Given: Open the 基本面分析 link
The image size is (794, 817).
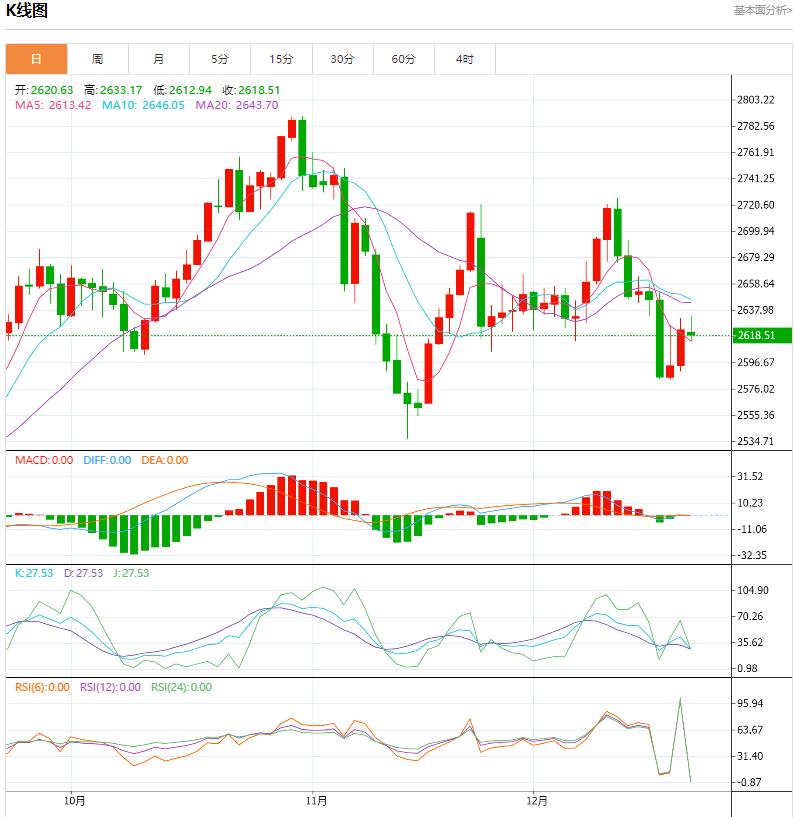Looking at the screenshot, I should 763,10.
